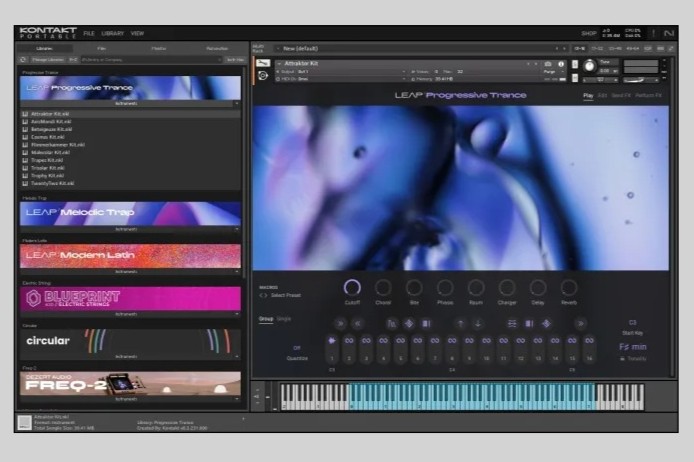
Task: Open the Send FX page
Action: coord(621,95)
